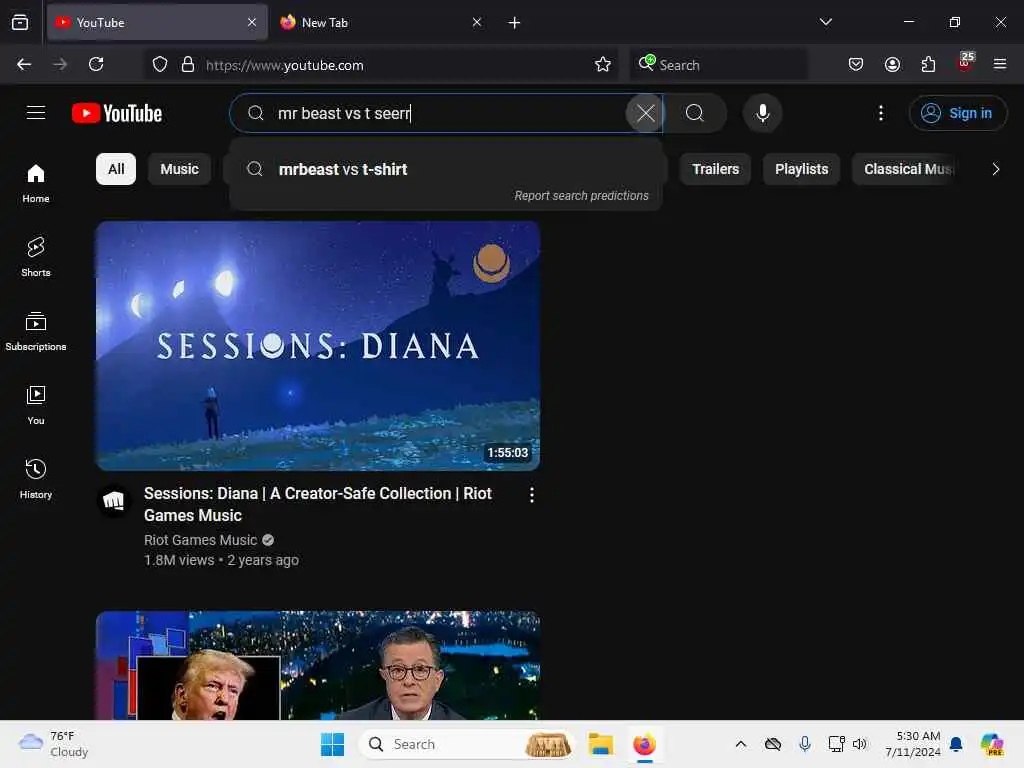
Task: Open Shorts in the sidebar
Action: click(x=36, y=257)
